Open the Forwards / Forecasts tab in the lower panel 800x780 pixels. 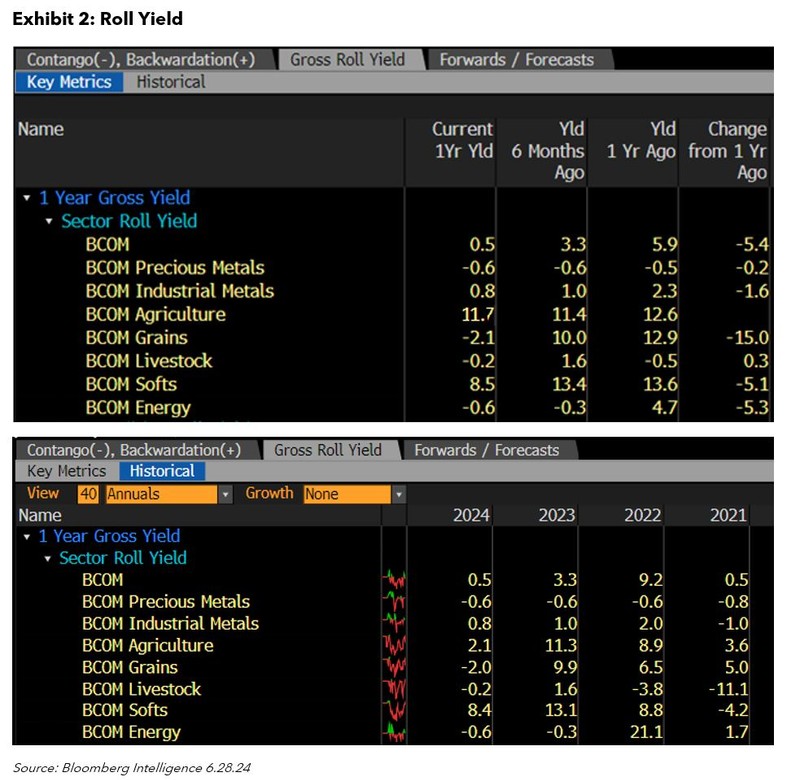coord(487,450)
